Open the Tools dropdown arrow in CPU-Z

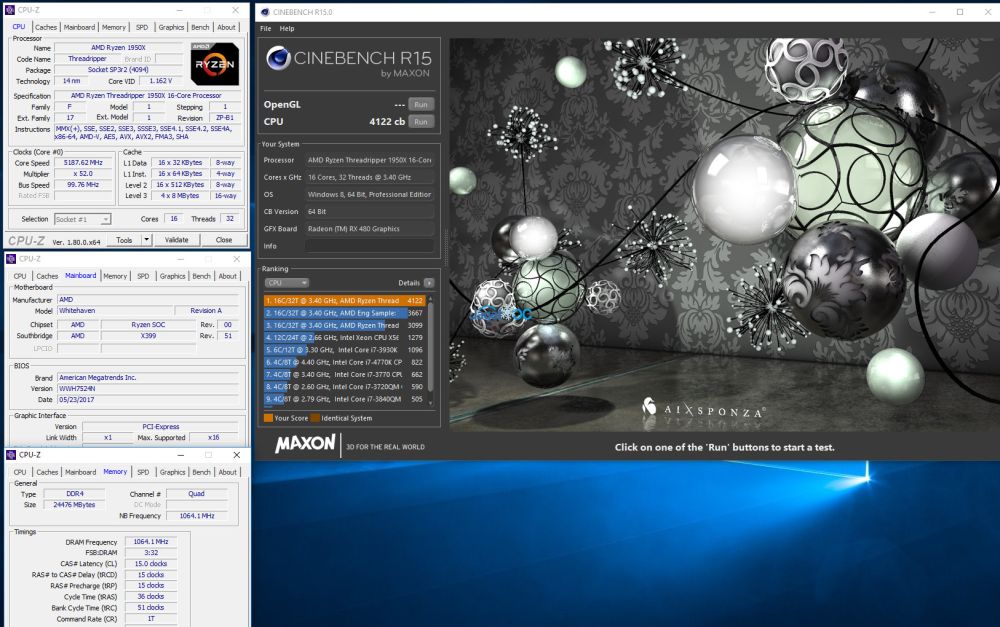(x=145, y=240)
